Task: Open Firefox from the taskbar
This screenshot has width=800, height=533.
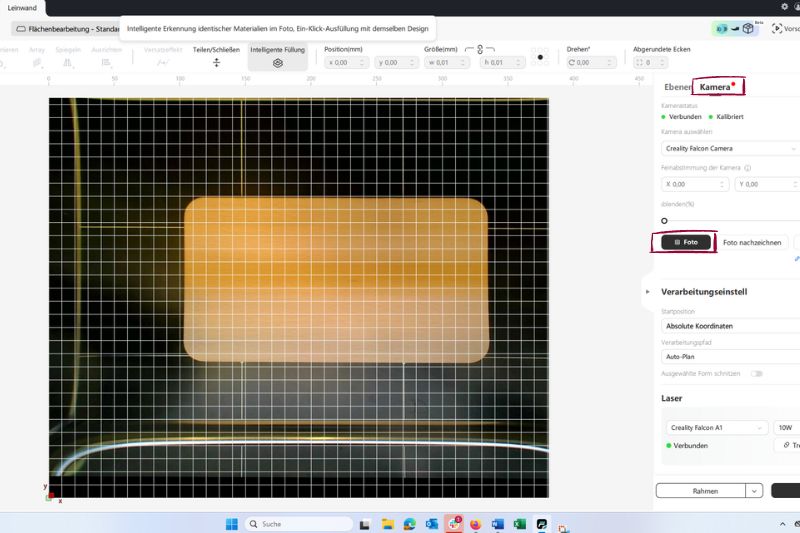Action: (475, 524)
